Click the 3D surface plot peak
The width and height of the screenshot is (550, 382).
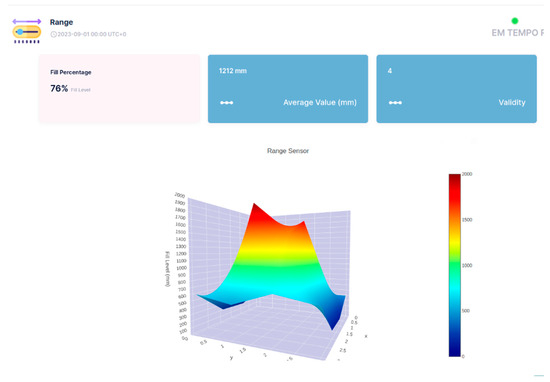click(x=254, y=205)
